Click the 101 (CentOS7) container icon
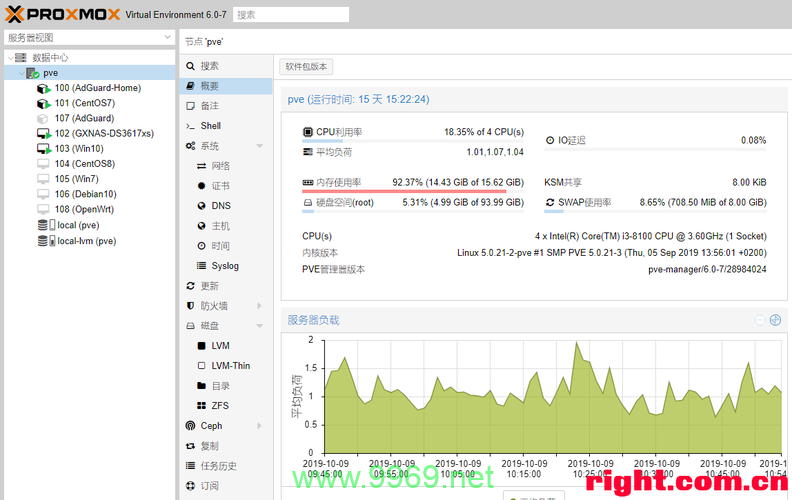The image size is (792, 500). coord(44,104)
